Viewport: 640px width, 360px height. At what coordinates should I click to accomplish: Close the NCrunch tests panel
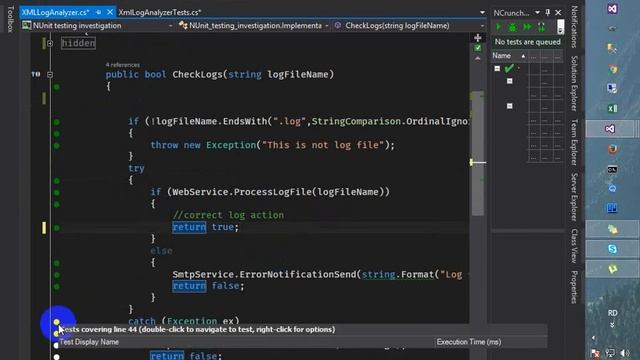pyautogui.click(x=558, y=13)
